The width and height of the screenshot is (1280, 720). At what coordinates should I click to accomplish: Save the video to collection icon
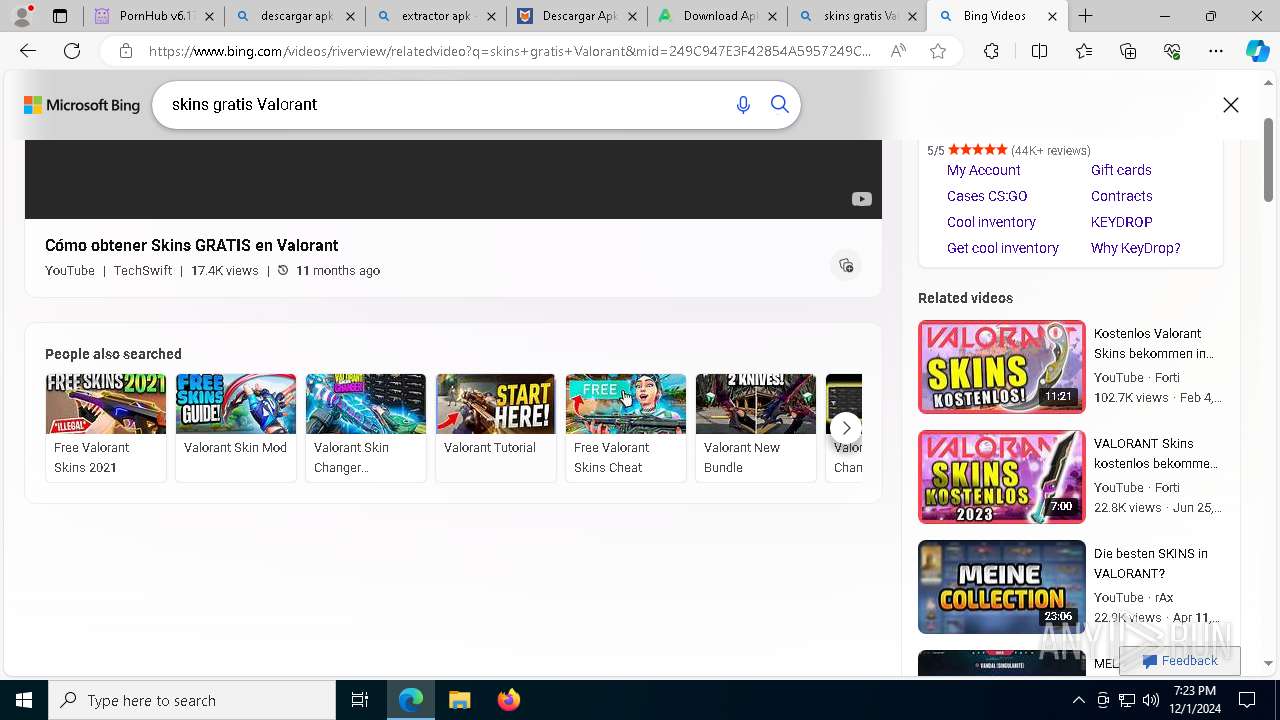[x=846, y=265]
